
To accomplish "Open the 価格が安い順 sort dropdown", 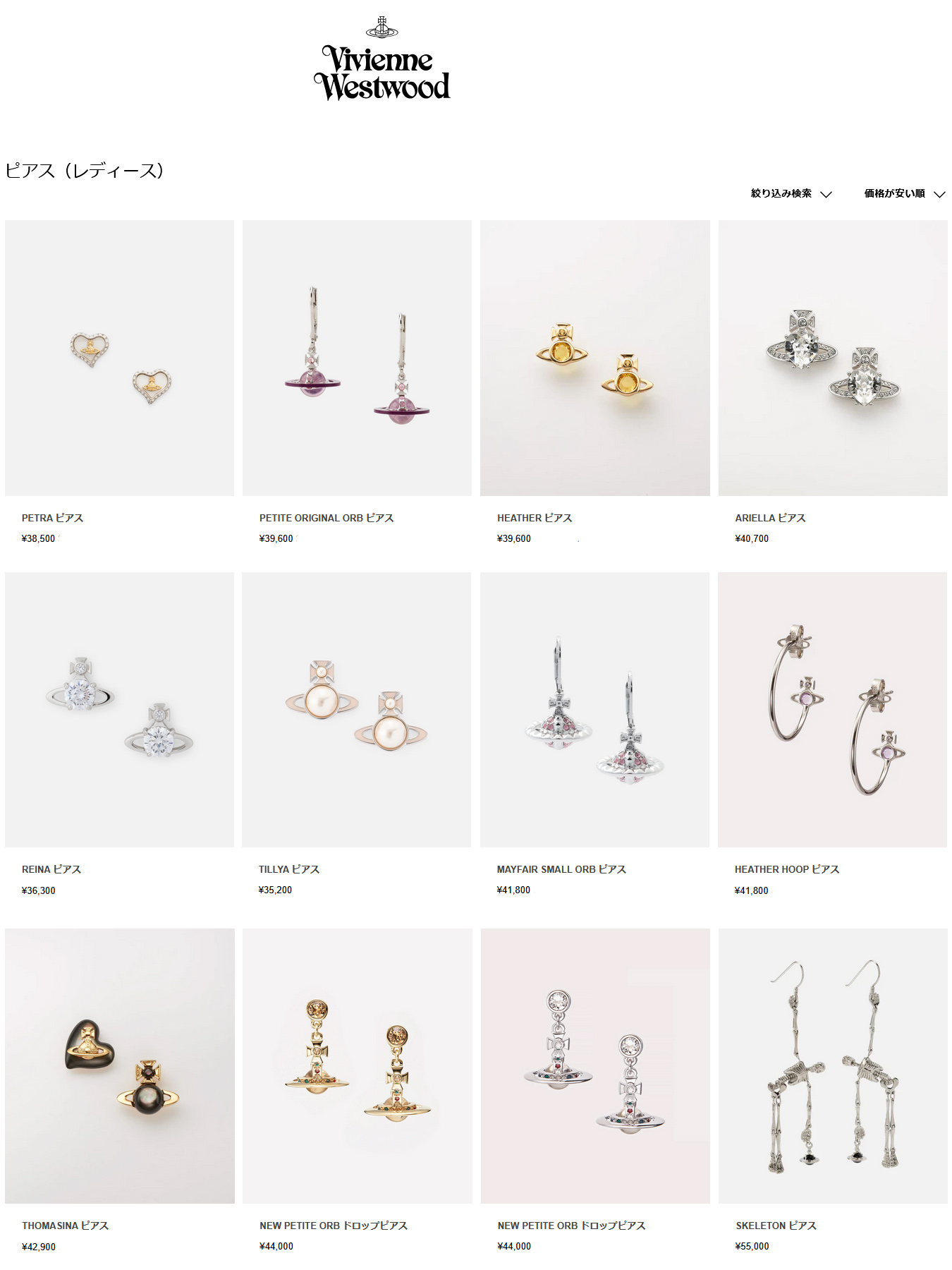I will (x=905, y=193).
